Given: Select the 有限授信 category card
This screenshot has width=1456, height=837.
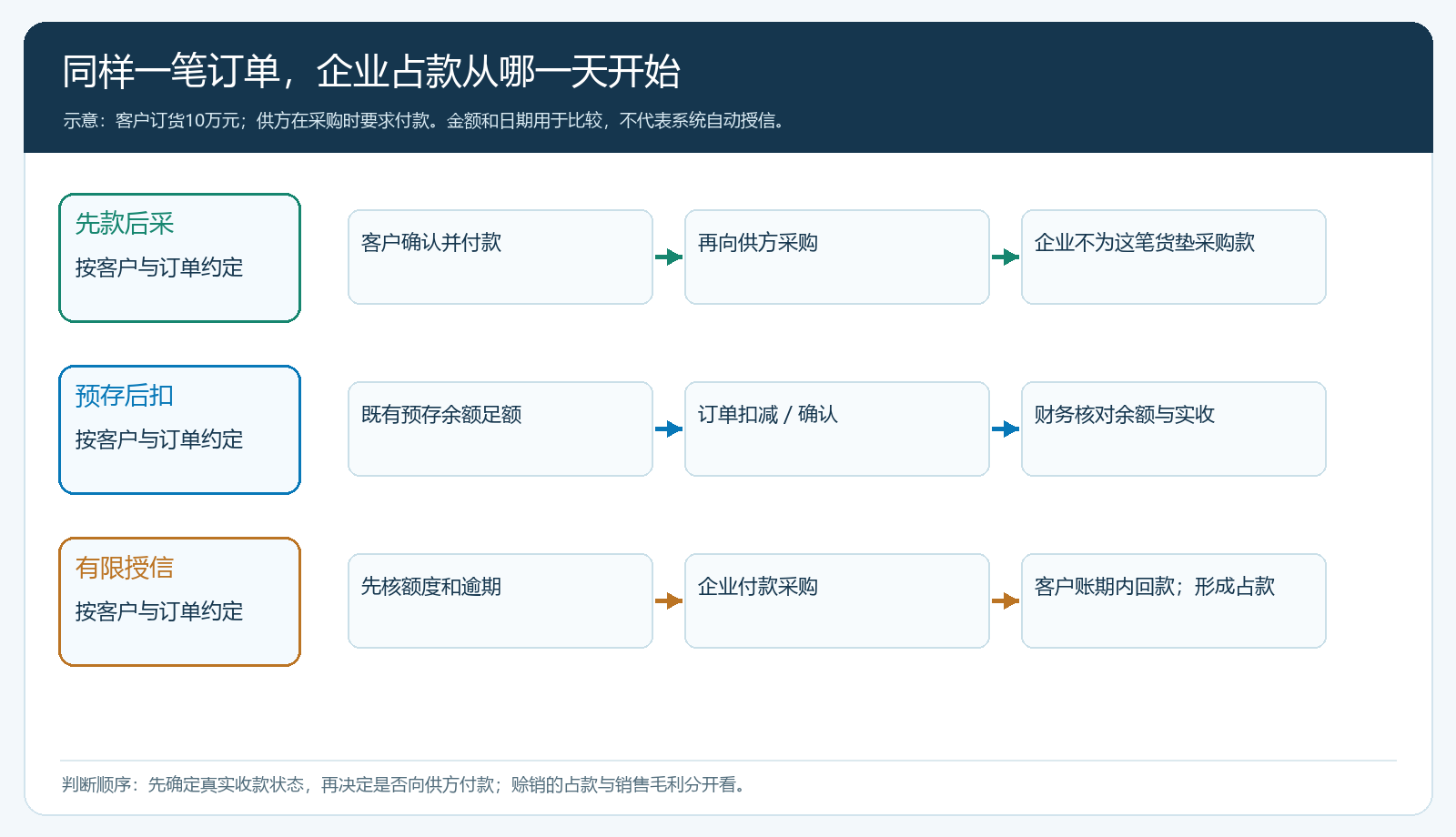Looking at the screenshot, I should (x=179, y=601).
